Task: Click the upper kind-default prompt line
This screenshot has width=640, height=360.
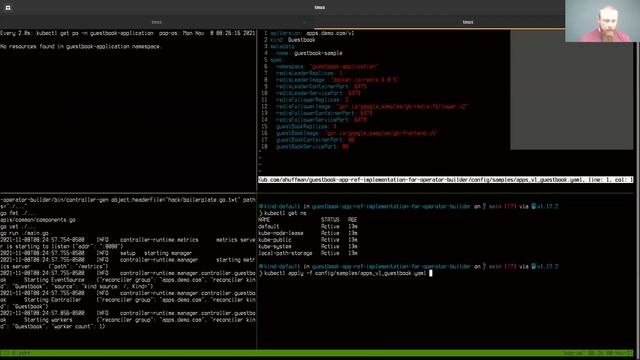Action: click(408, 207)
